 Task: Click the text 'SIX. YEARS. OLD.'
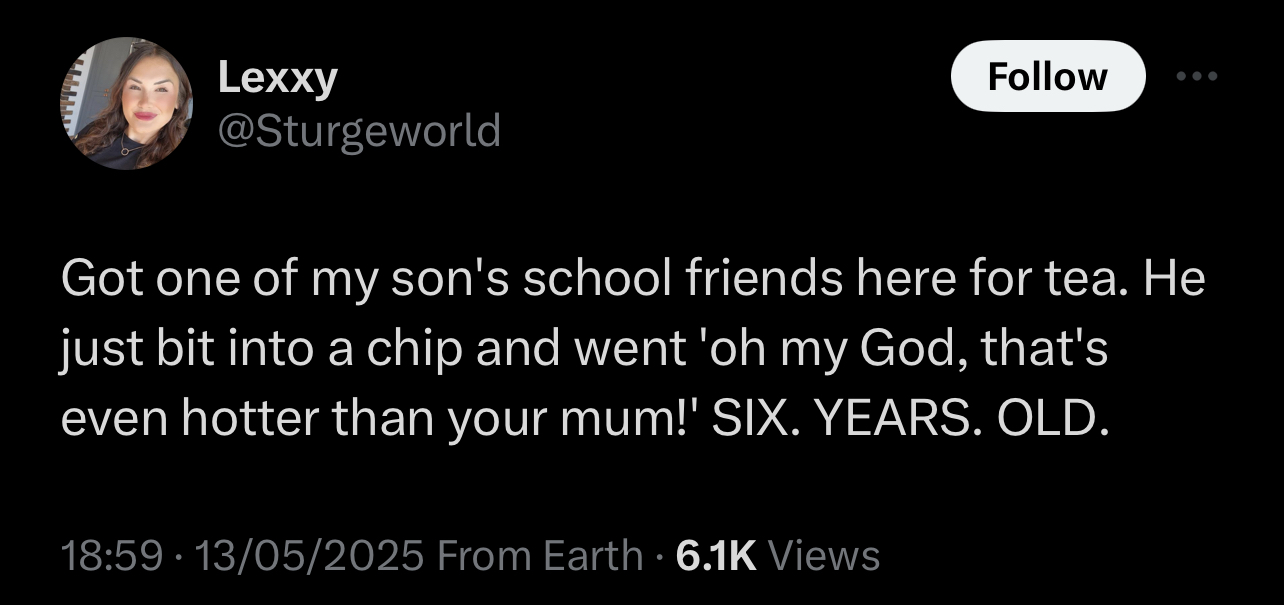click(914, 422)
